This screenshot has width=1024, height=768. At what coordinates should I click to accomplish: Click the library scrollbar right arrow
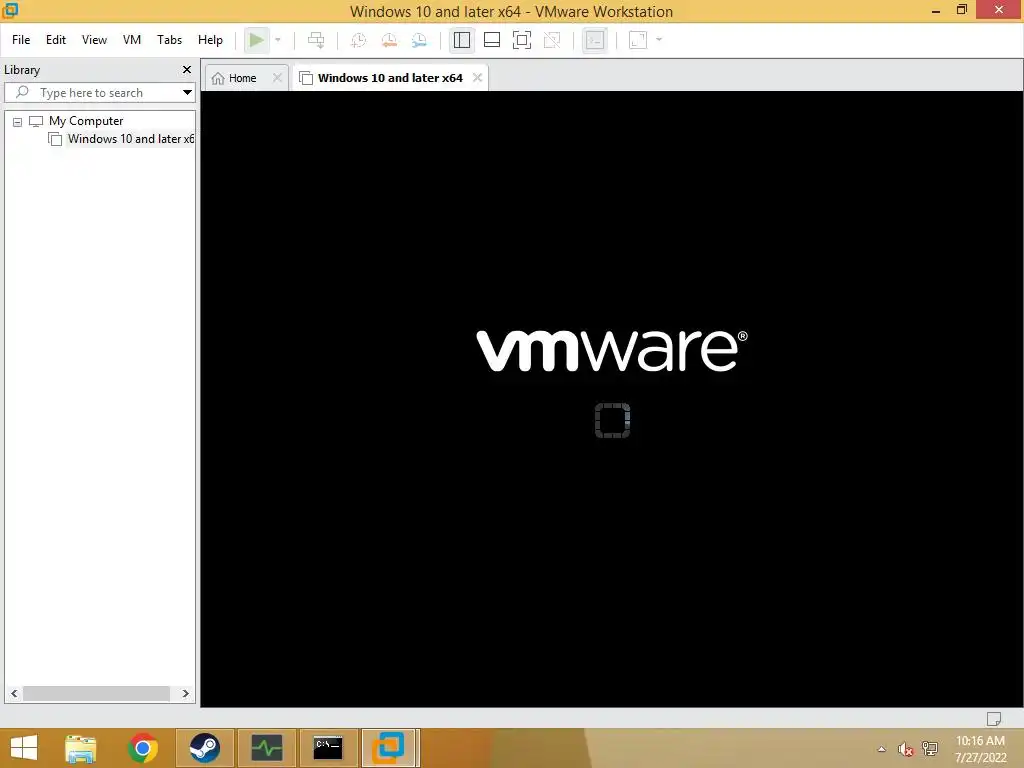click(x=185, y=694)
